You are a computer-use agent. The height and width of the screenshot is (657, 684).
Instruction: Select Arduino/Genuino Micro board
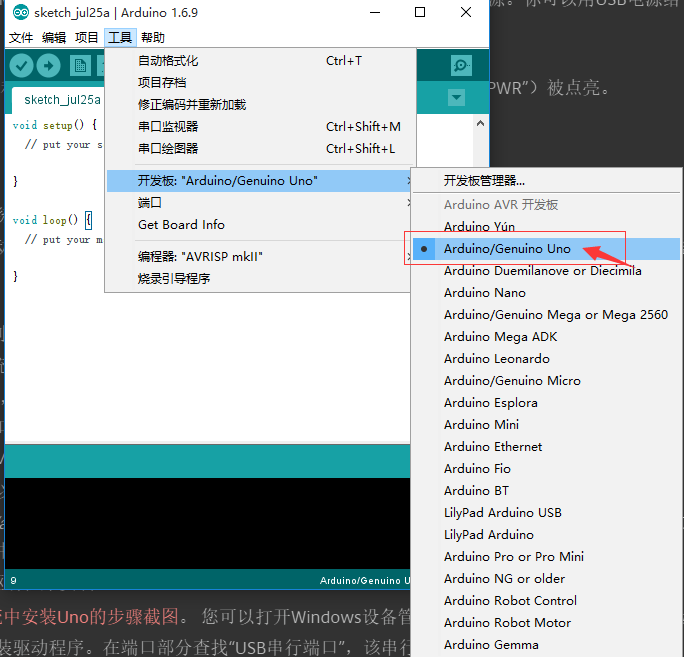click(547, 381)
